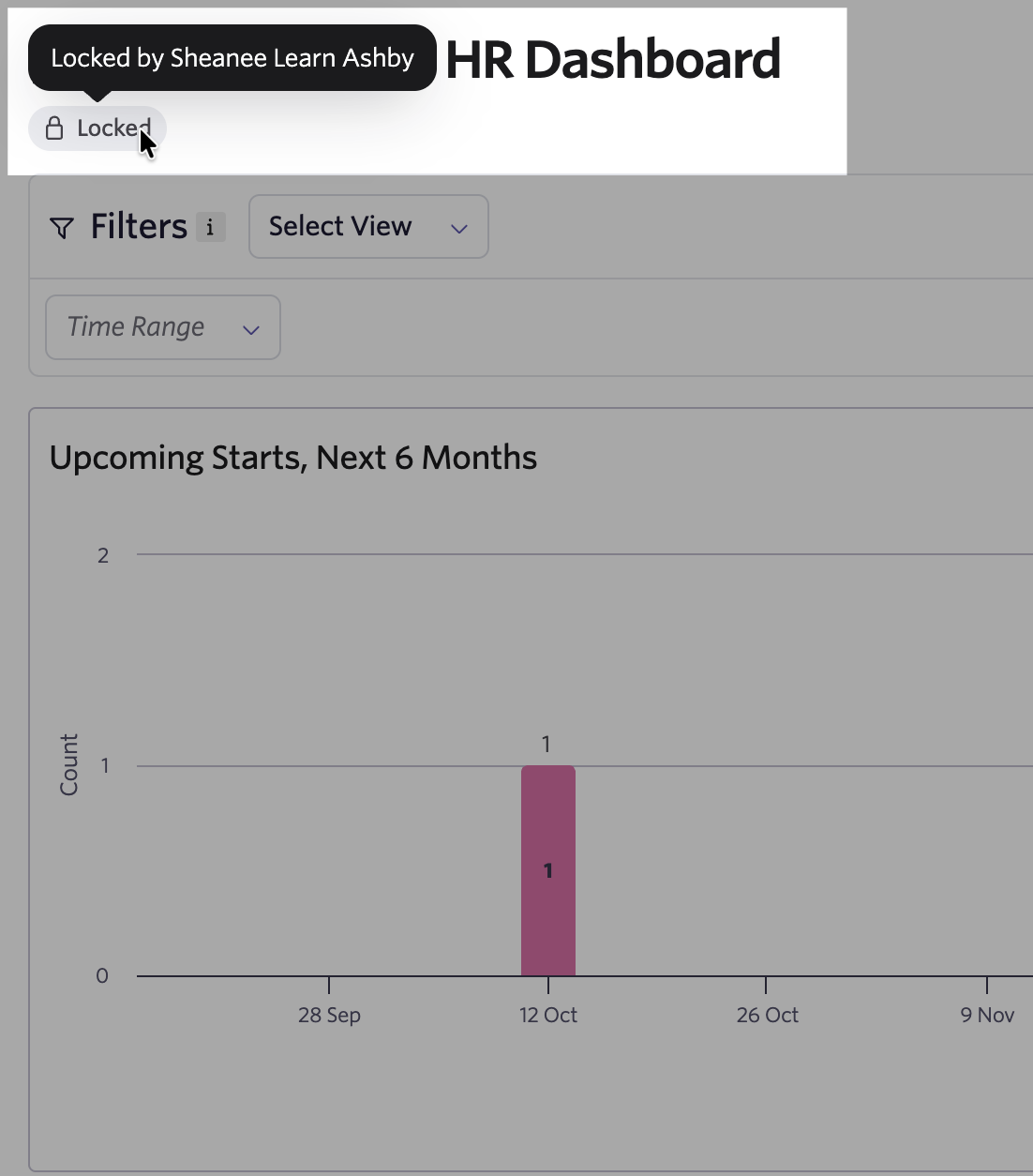Image resolution: width=1033 pixels, height=1176 pixels.
Task: Click the 28 Sep axis label
Action: pos(329,1015)
